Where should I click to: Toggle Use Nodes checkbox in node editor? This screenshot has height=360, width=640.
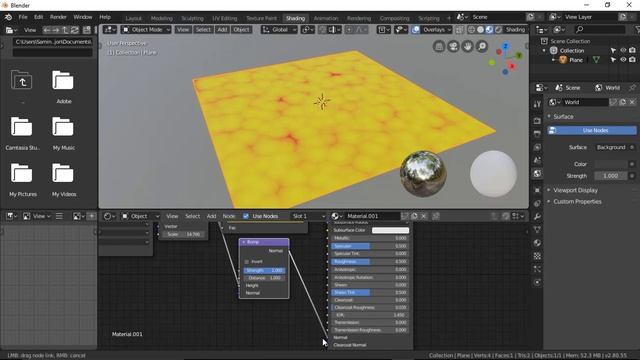pos(246,216)
